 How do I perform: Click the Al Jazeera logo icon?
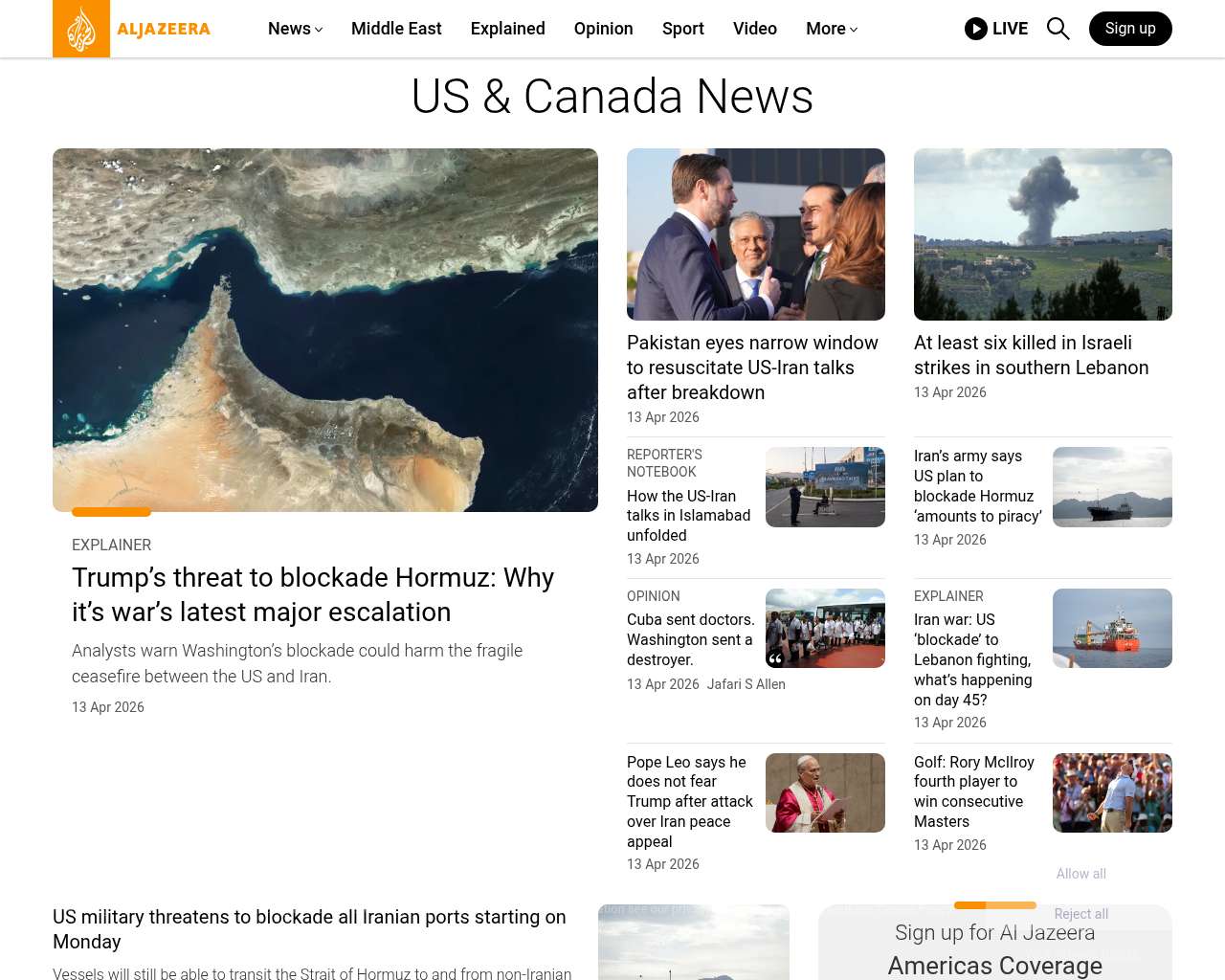(x=81, y=29)
